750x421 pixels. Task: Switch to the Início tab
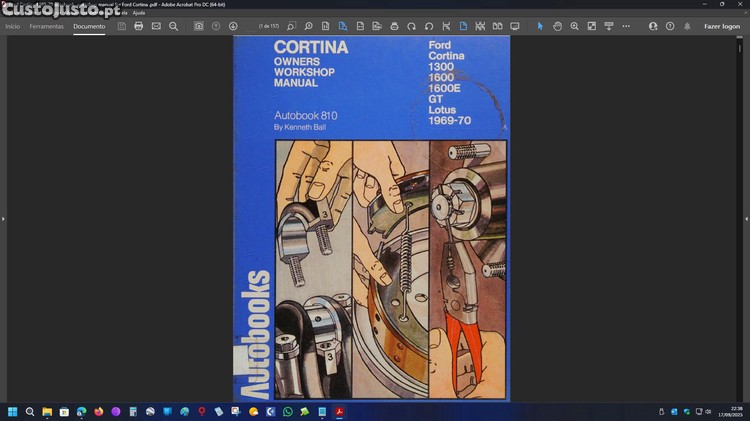point(12,26)
